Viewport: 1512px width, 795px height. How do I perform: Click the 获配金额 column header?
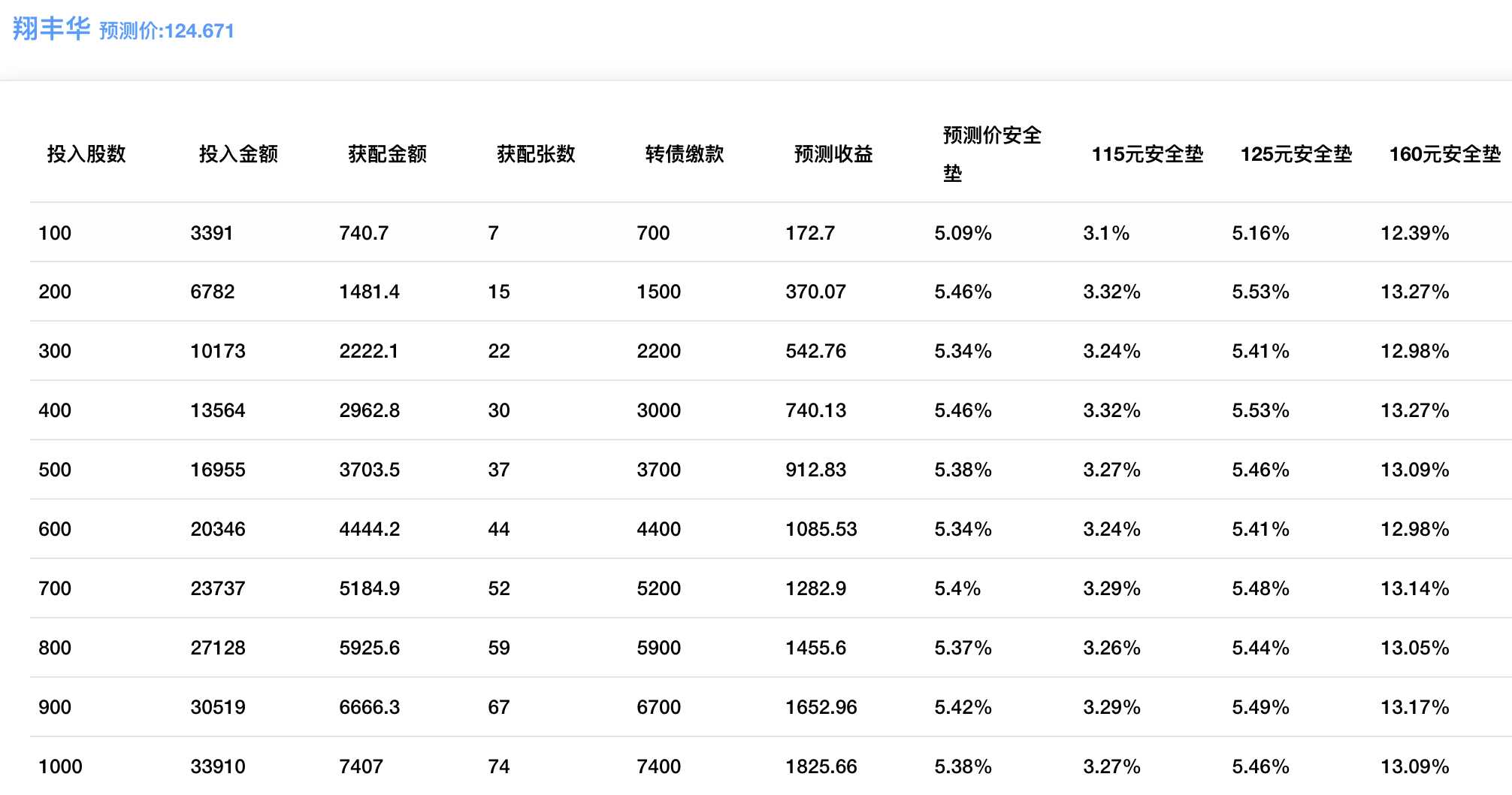tap(387, 154)
